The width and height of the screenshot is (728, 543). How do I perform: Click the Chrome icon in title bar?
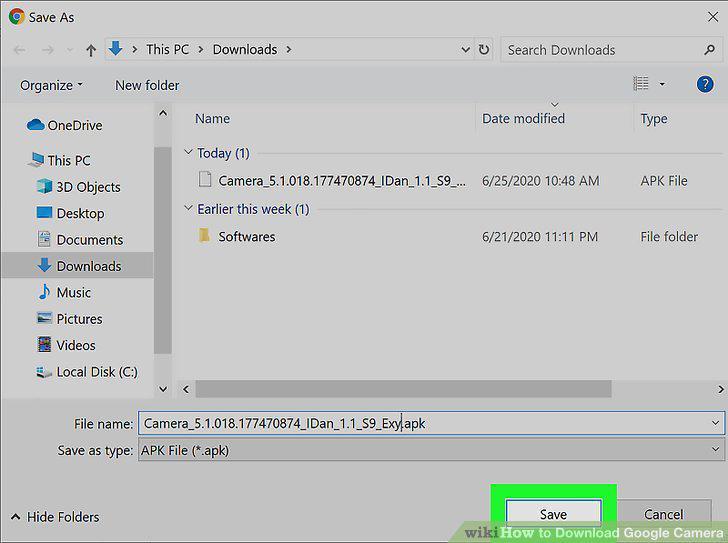point(17,17)
